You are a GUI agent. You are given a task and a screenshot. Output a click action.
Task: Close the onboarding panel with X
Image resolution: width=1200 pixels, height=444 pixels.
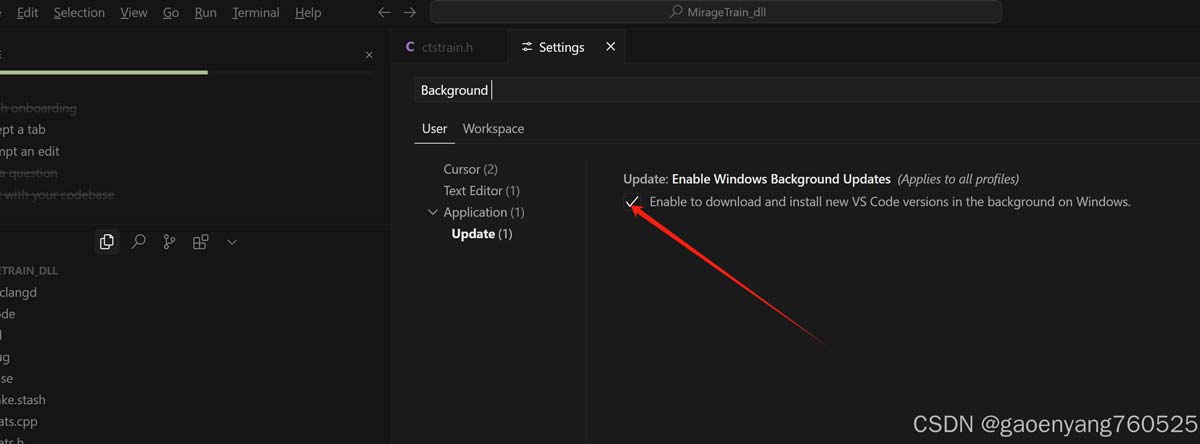tap(369, 55)
